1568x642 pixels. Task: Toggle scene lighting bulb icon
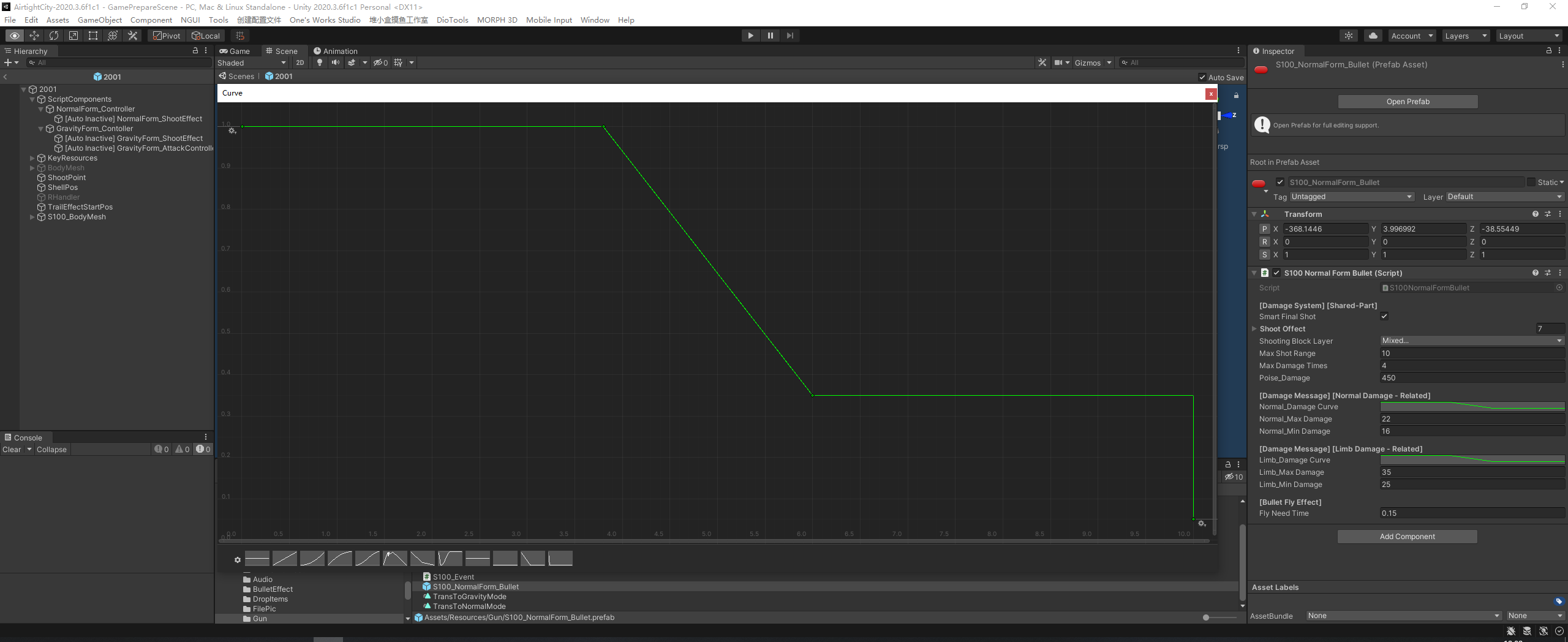click(319, 62)
